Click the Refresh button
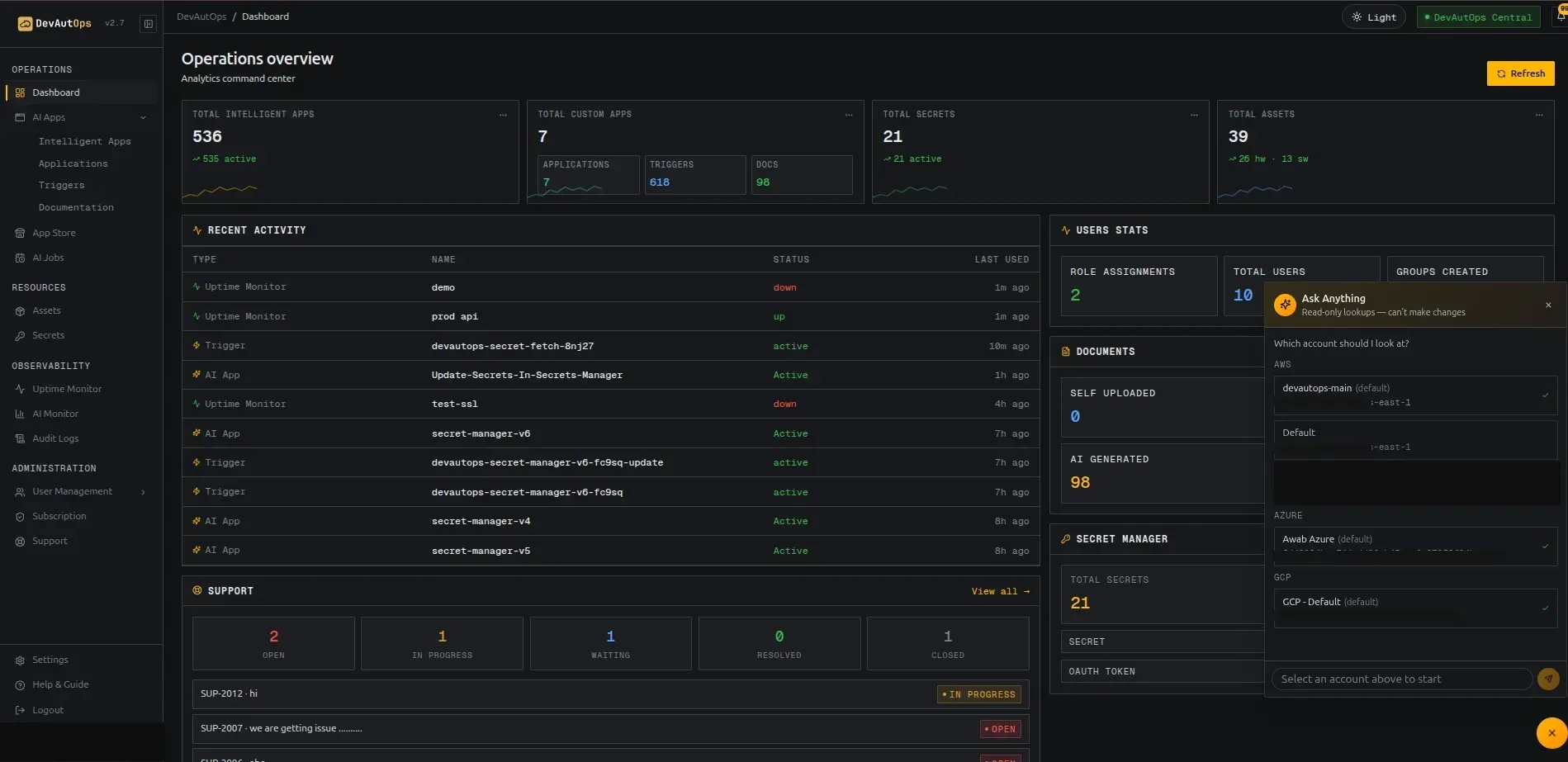 (1520, 73)
